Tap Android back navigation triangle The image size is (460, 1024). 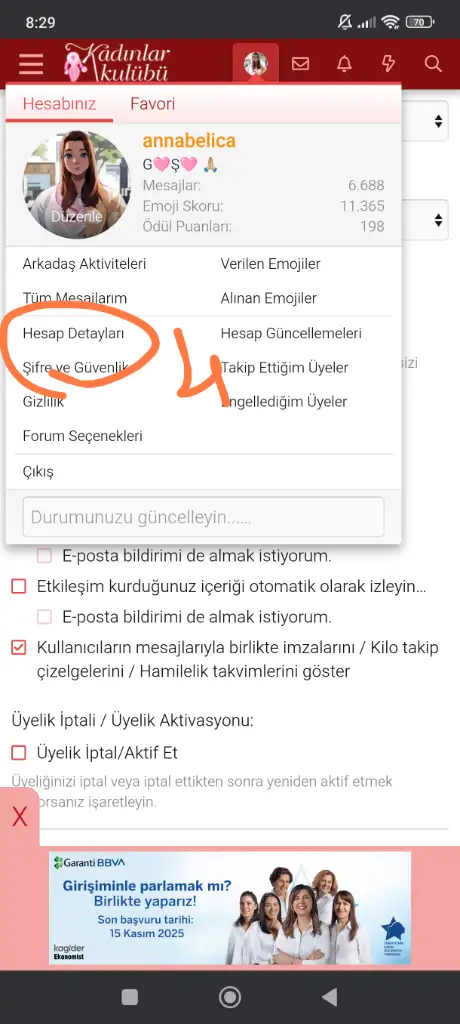[x=330, y=997]
